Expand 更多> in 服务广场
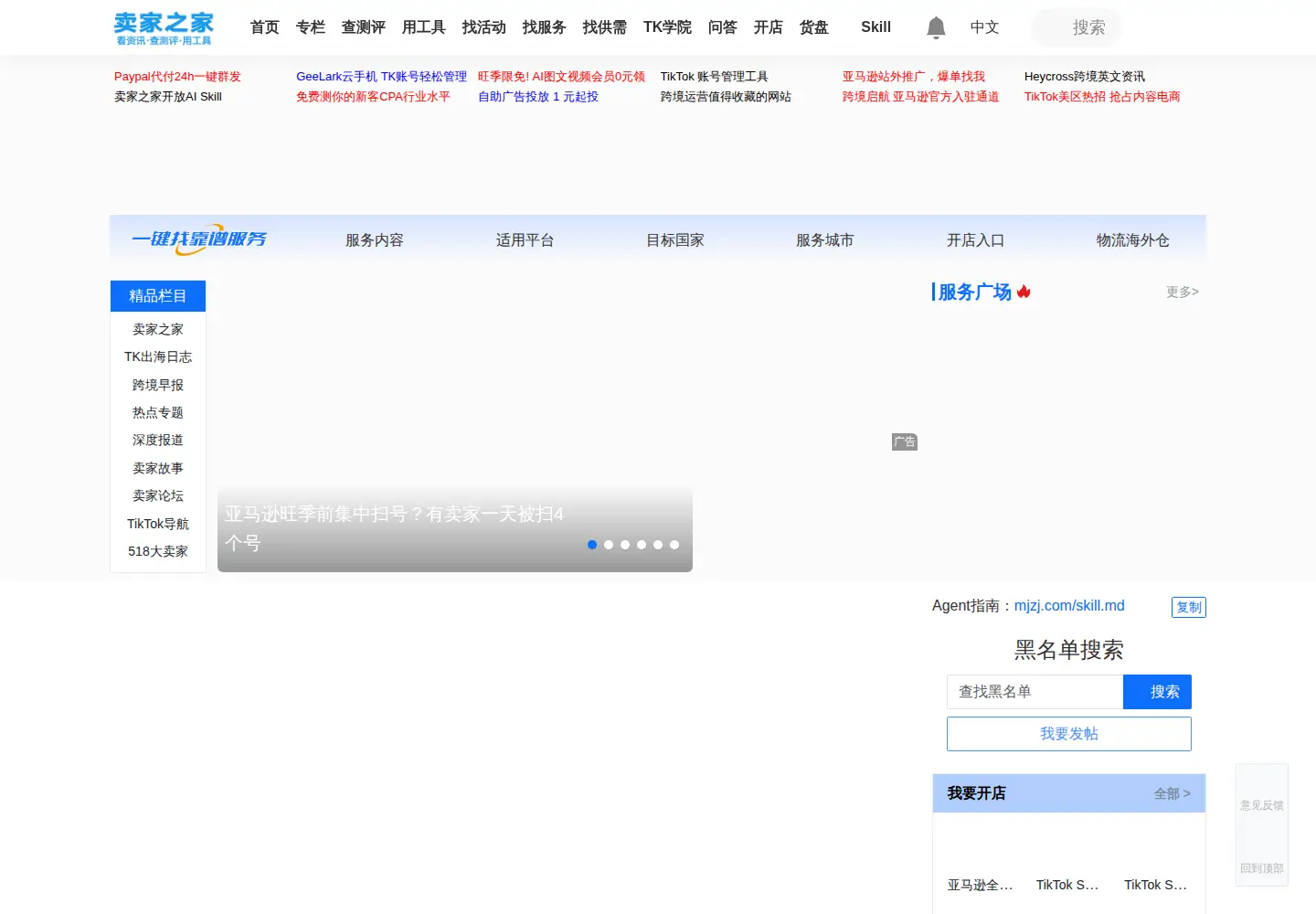Screen dimensions: 1316x914 pos(1182,292)
